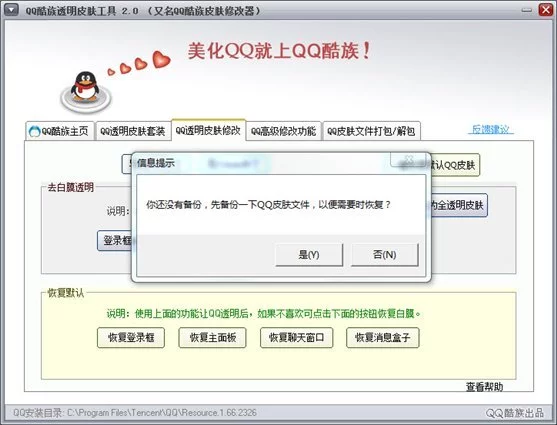
Task: Click 恢复主面板 button
Action: point(212,337)
